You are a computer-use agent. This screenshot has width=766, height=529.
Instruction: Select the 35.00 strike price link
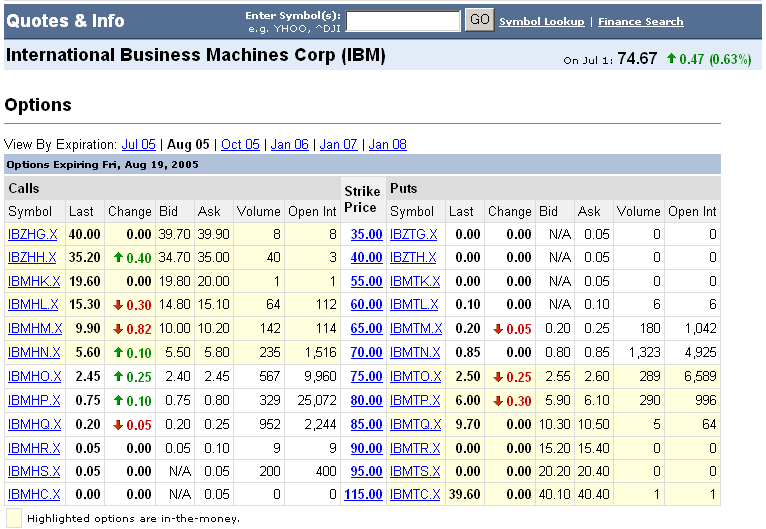[366, 234]
